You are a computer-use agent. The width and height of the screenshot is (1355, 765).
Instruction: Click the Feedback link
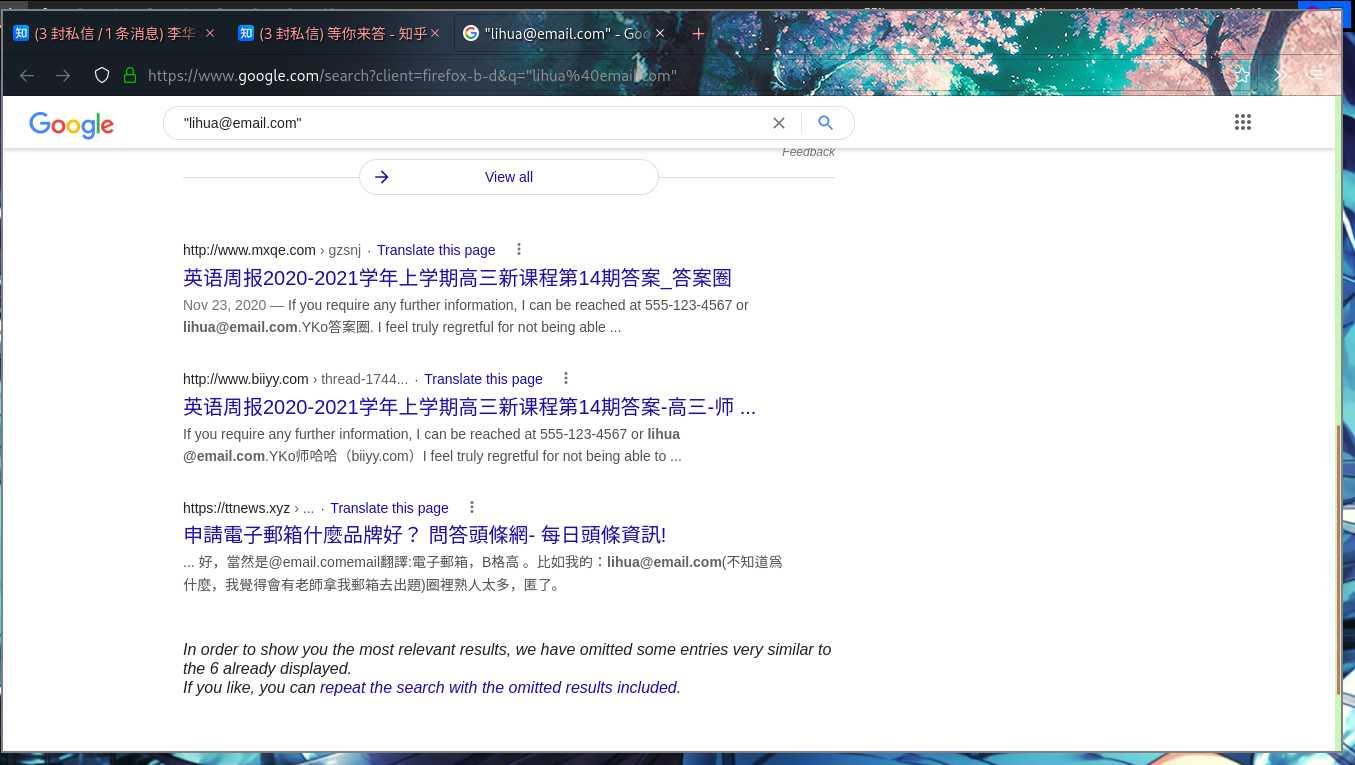(x=808, y=152)
